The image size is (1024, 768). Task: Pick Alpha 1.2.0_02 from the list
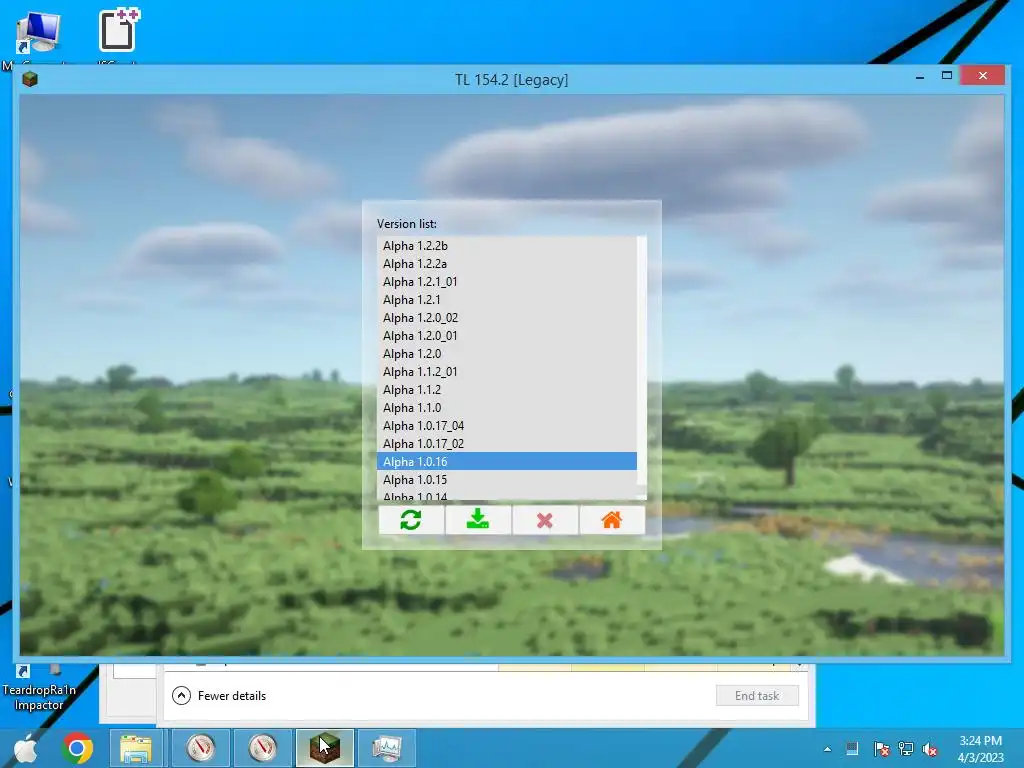click(x=507, y=317)
